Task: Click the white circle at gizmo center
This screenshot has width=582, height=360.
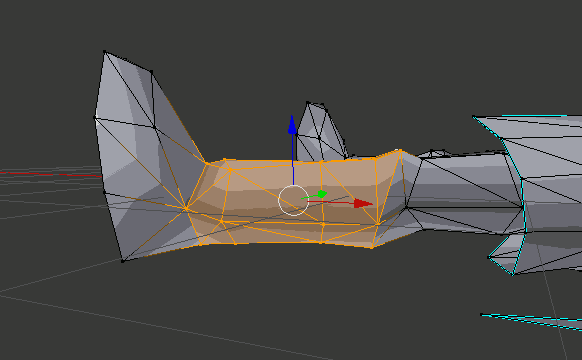Action: 294,201
